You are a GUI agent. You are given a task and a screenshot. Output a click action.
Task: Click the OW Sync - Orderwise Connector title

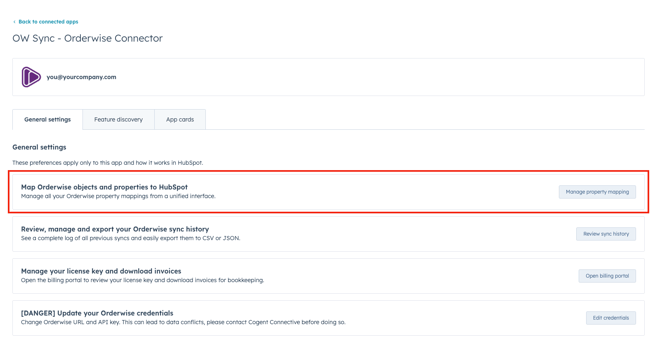point(87,38)
